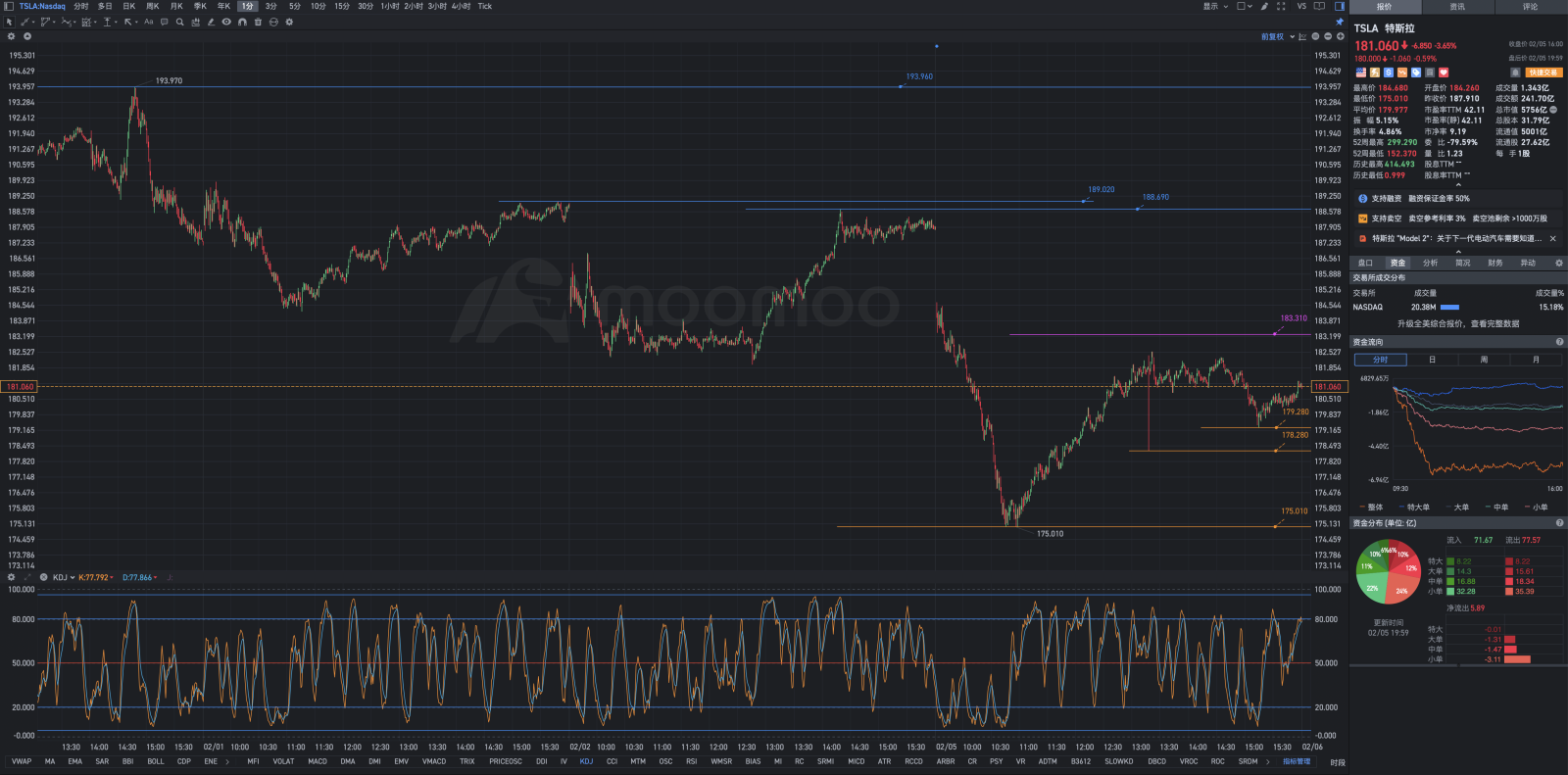Select the highlighter pen drawing tool
The image size is (1568, 775).
click(x=211, y=22)
